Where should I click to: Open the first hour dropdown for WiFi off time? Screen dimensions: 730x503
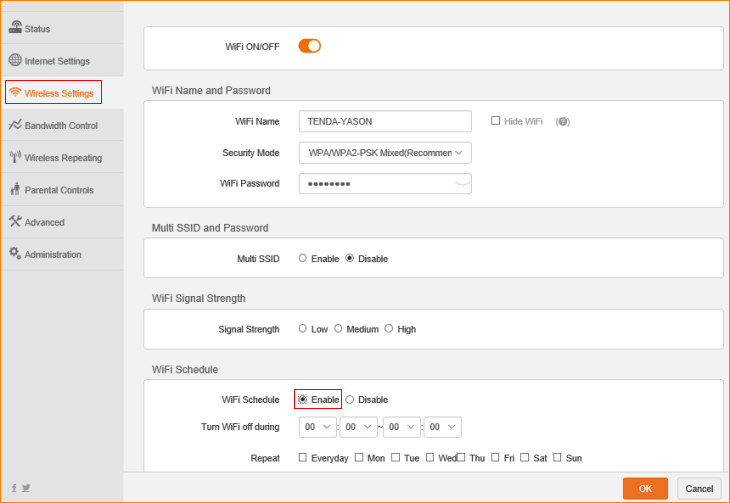(317, 427)
